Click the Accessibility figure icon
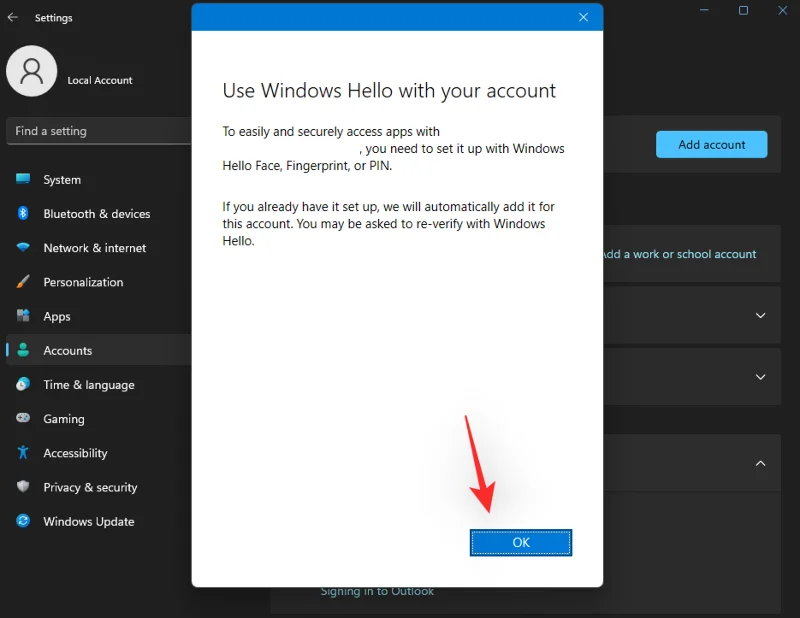 click(x=23, y=452)
